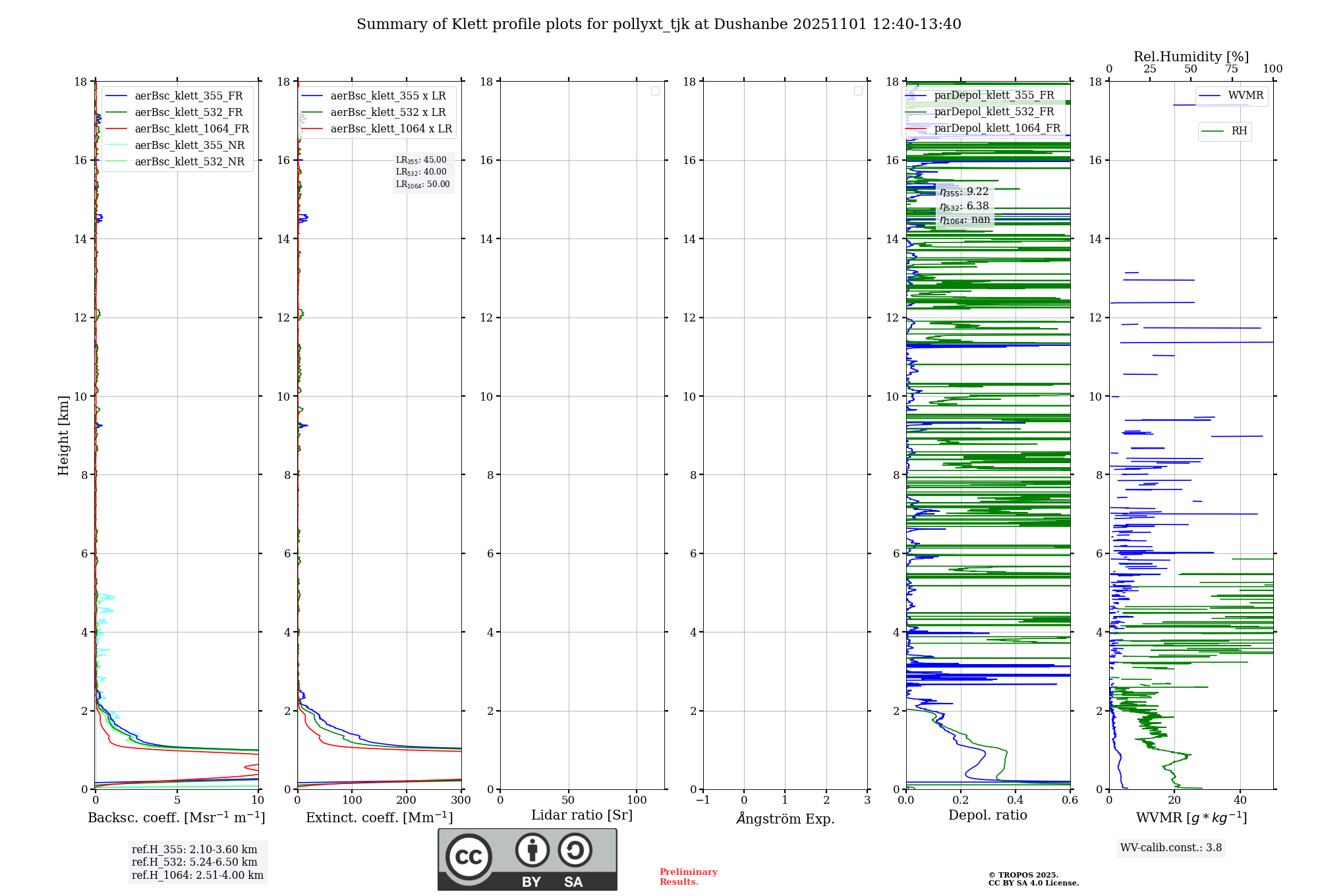Image resolution: width=1318 pixels, height=896 pixels.
Task: Click the Creative Commons CC icon
Action: (x=469, y=856)
